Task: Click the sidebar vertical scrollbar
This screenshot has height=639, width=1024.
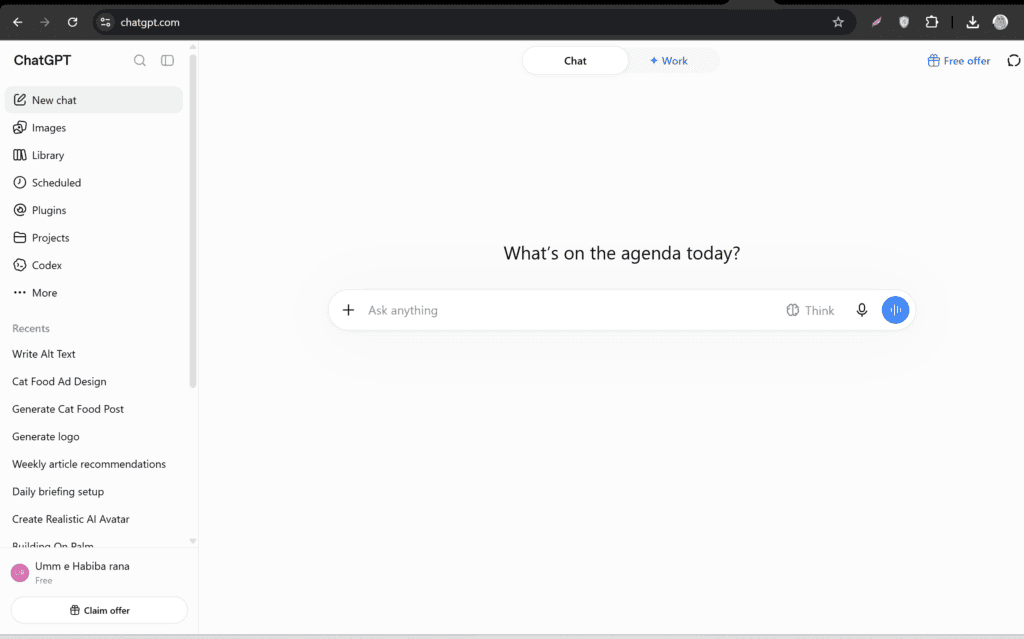Action: pos(193,222)
